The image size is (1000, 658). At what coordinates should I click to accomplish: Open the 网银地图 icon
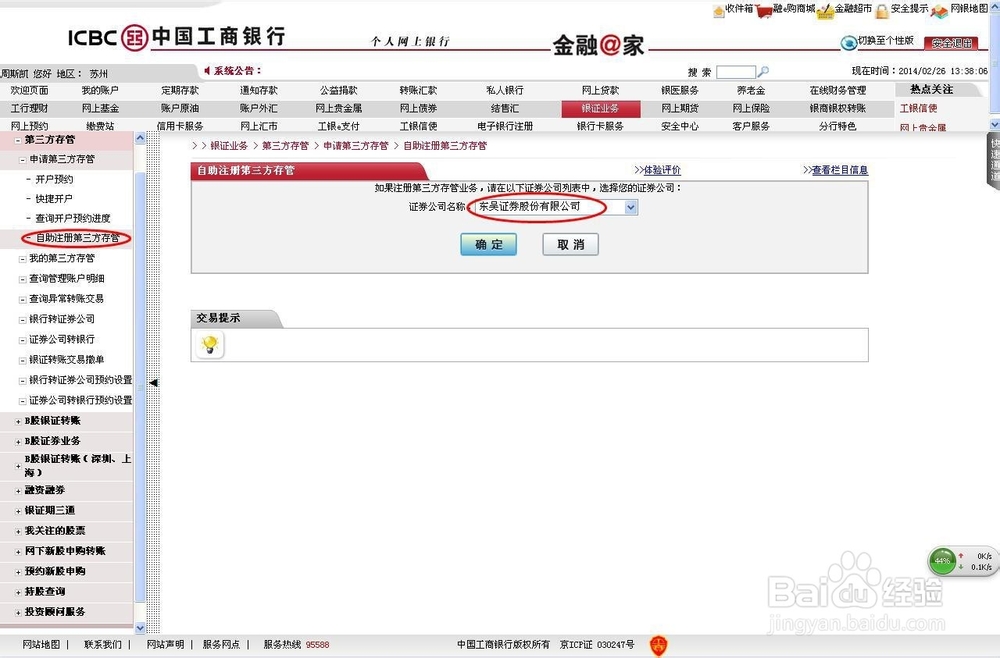pos(939,11)
